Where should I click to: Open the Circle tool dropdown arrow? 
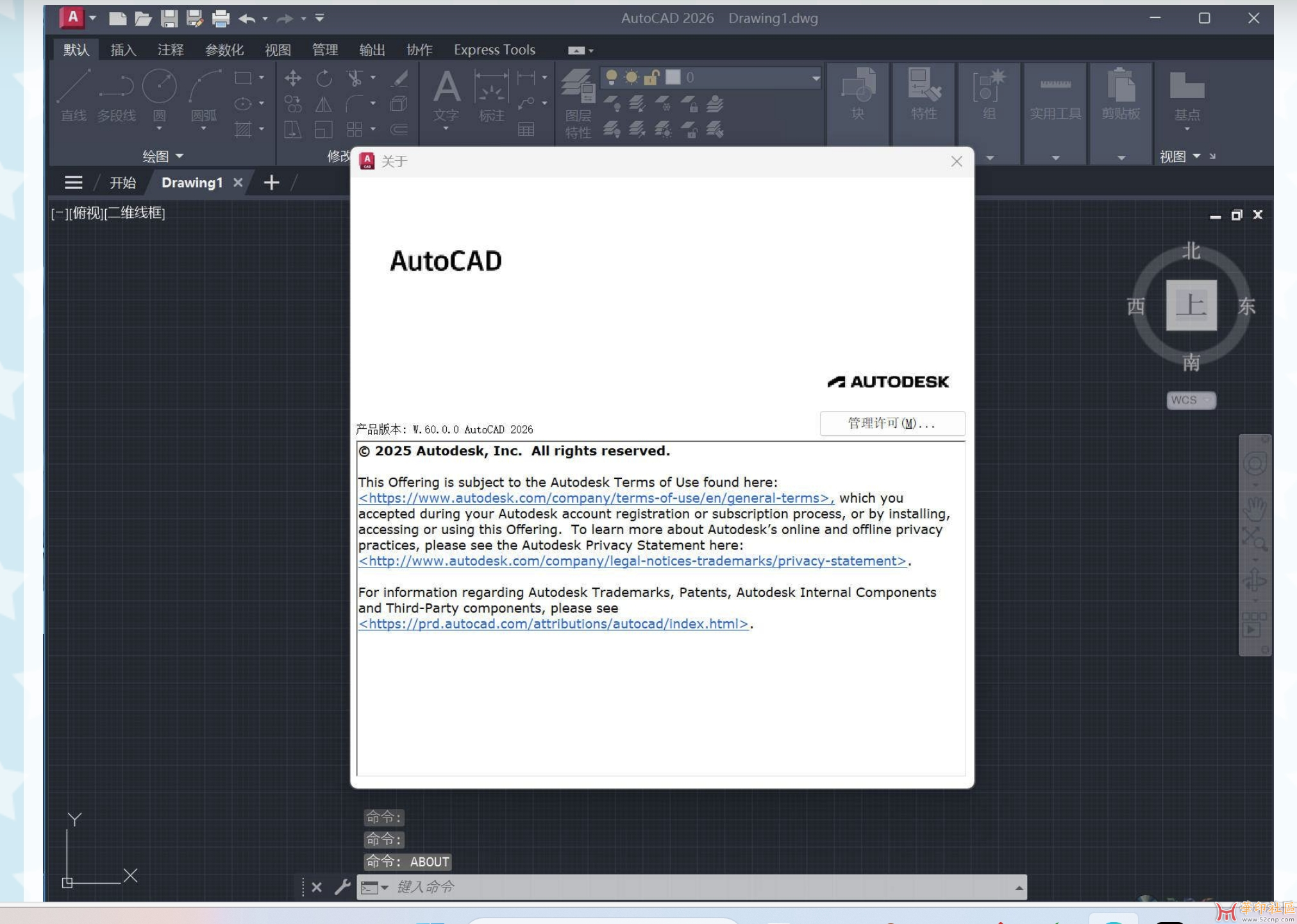(x=159, y=128)
